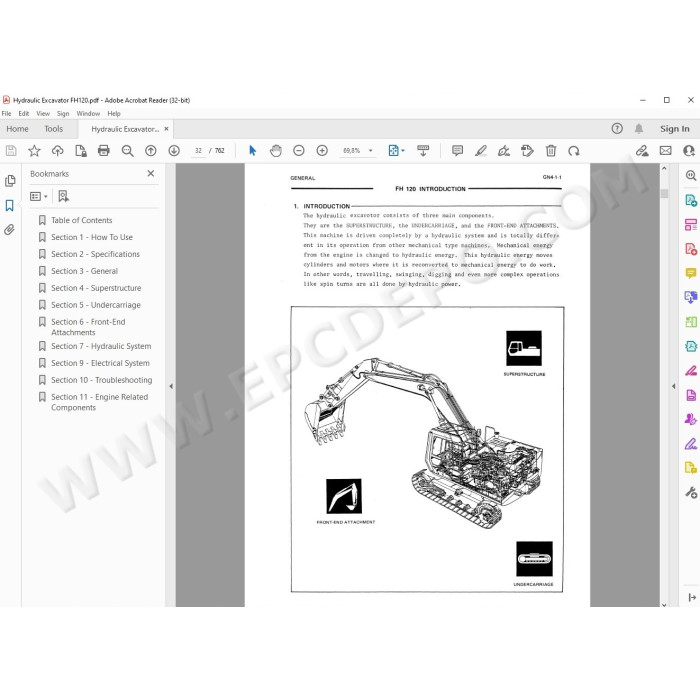Switch to the Tools tab
The width and height of the screenshot is (700, 700).
(x=54, y=129)
